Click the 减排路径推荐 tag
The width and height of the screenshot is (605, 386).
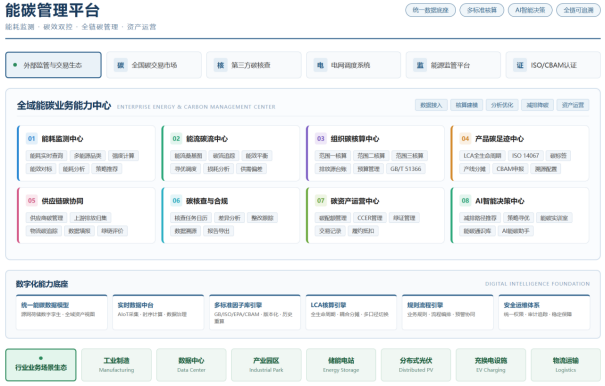(x=480, y=218)
